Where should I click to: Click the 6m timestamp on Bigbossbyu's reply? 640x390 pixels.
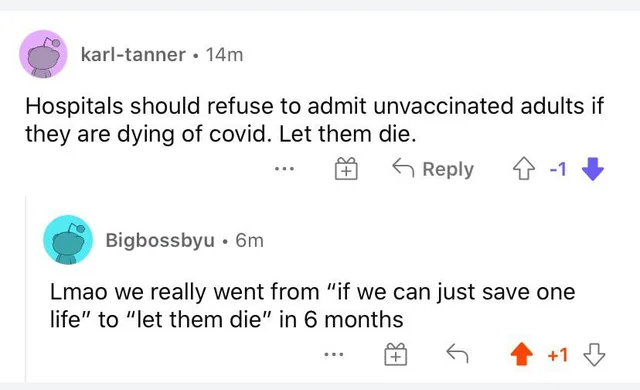pos(249,240)
